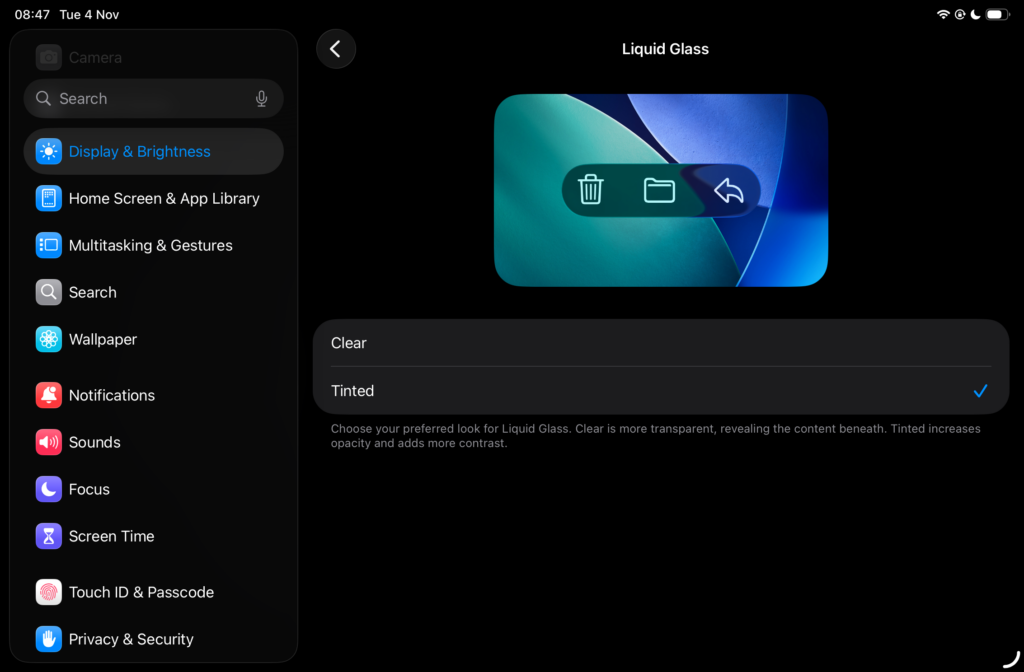Image resolution: width=1024 pixels, height=672 pixels.
Task: Tap the Notifications bell icon
Action: pos(48,395)
